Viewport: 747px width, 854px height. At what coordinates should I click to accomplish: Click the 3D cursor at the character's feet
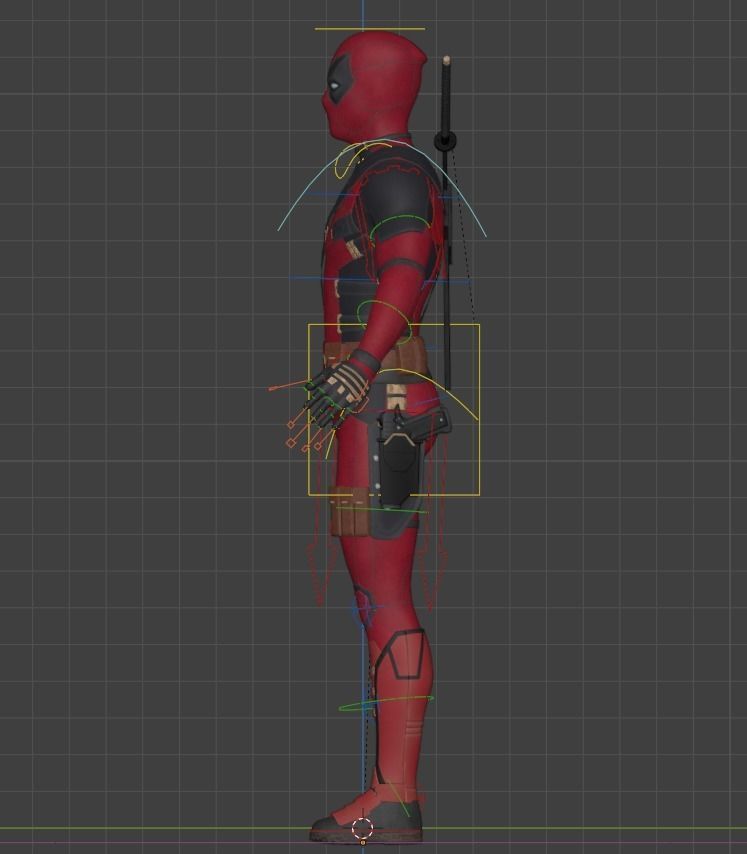[x=363, y=829]
